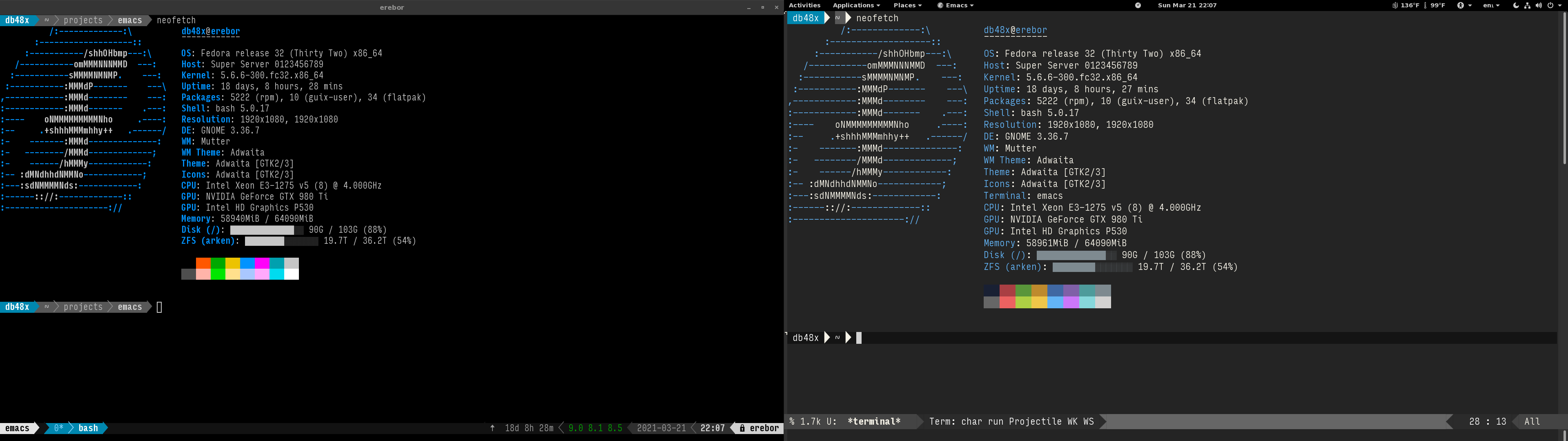
Task: Click the cursor line at Emacs bottom prompt
Action: click(x=1171, y=338)
